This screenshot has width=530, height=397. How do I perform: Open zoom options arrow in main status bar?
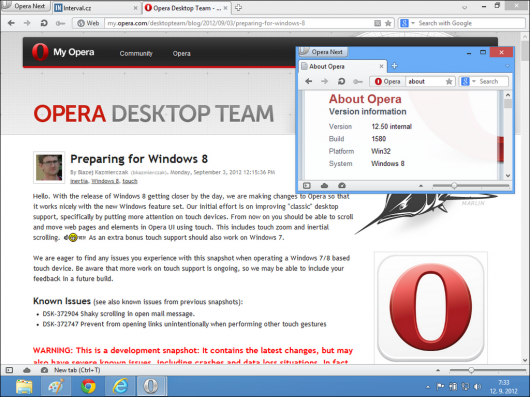[x=438, y=370]
